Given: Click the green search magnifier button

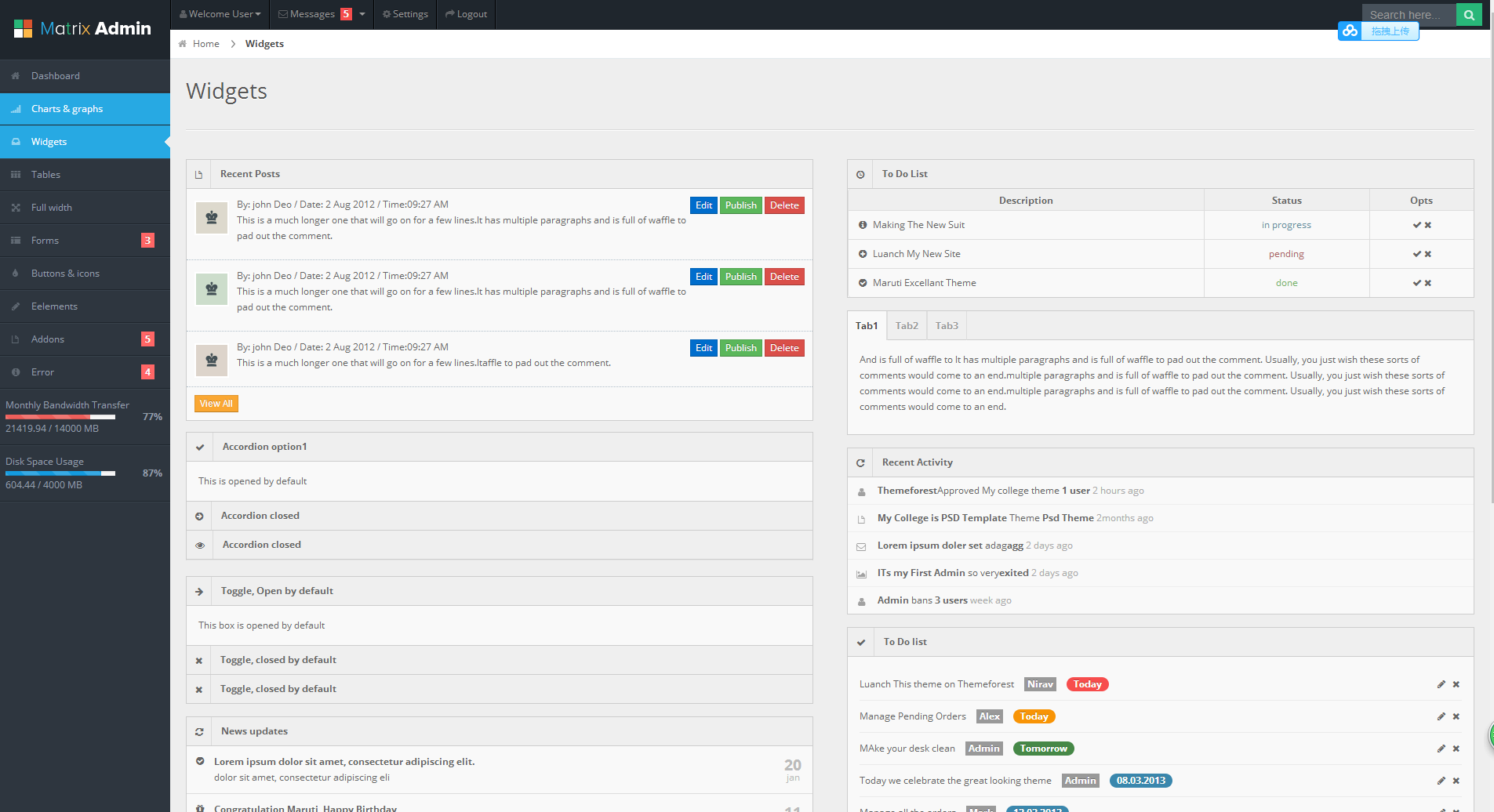Looking at the screenshot, I should point(1469,15).
